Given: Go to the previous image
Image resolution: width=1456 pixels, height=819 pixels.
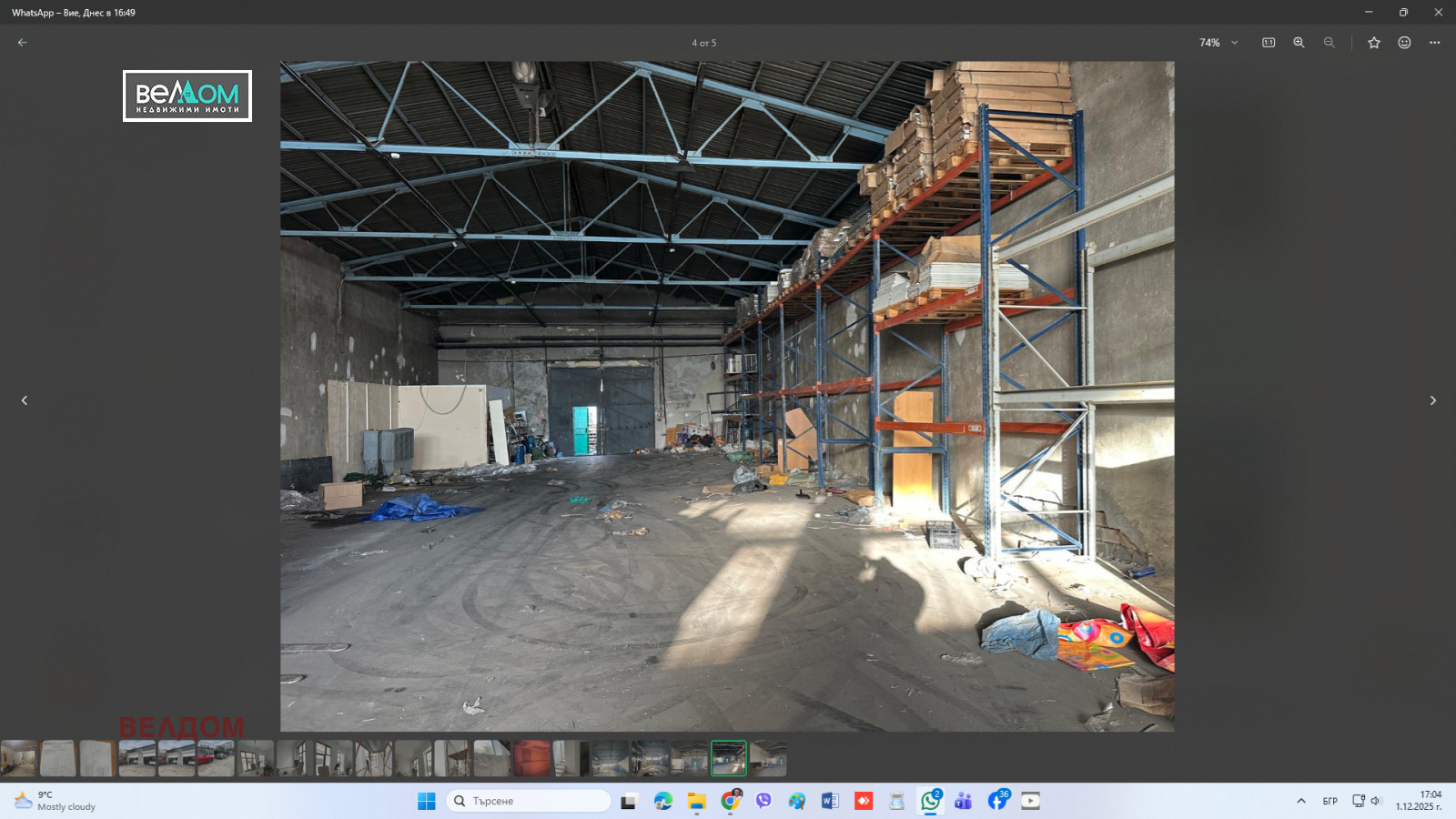Looking at the screenshot, I should pyautogui.click(x=25, y=400).
